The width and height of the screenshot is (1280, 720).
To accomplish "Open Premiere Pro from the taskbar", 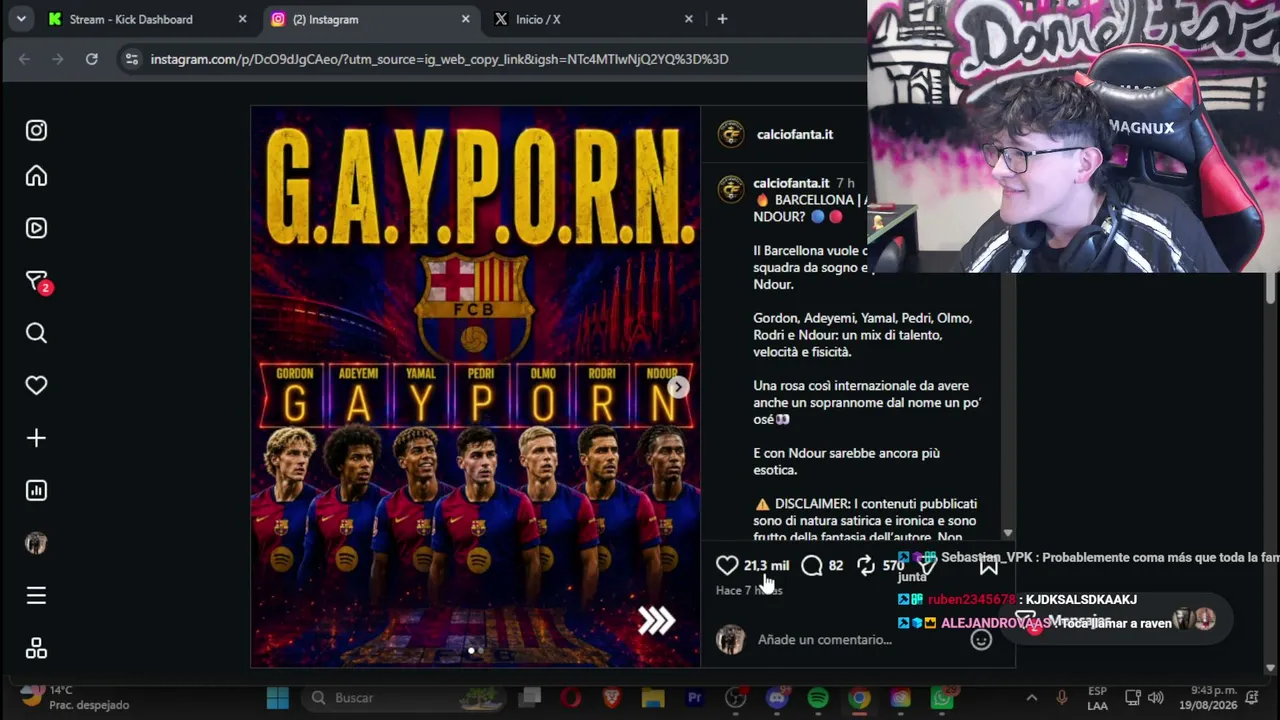I will [694, 698].
